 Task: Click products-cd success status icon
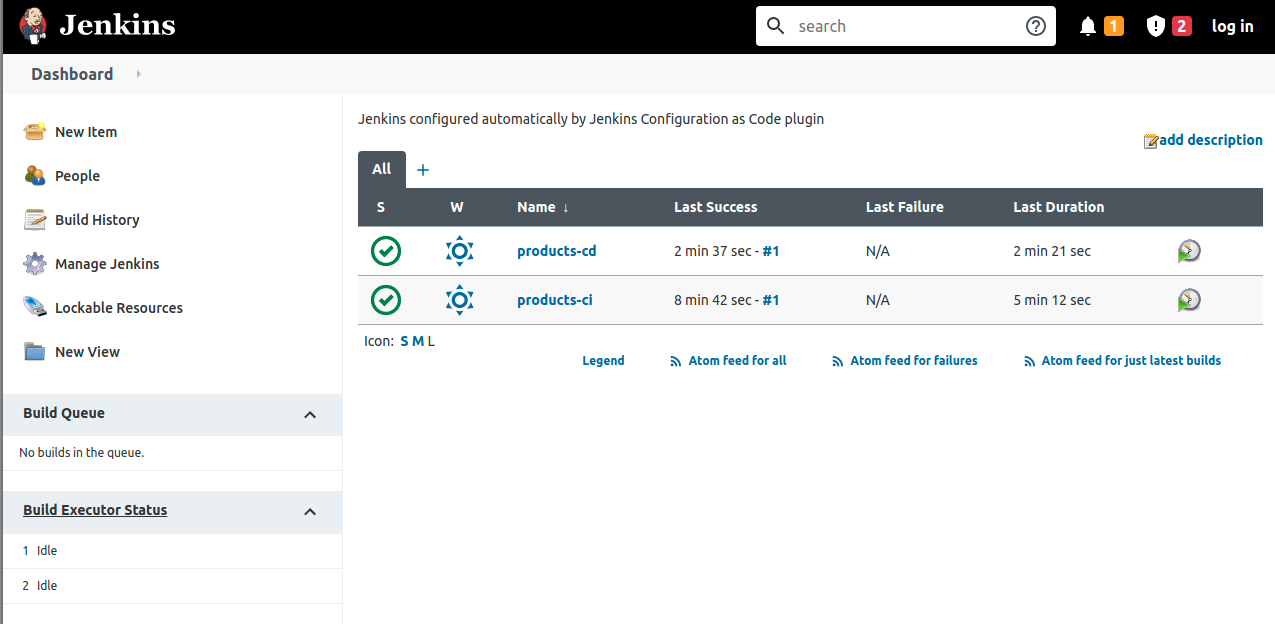click(386, 251)
